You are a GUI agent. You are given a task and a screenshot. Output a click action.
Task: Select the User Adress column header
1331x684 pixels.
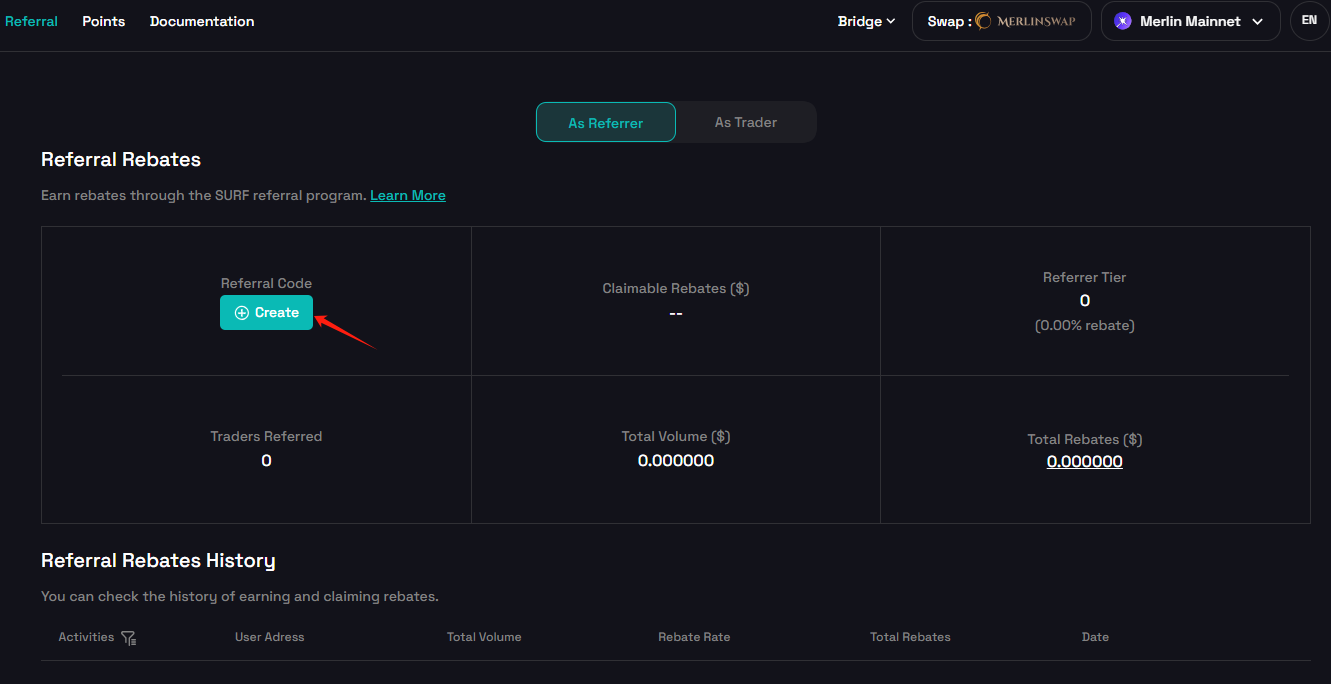click(269, 637)
